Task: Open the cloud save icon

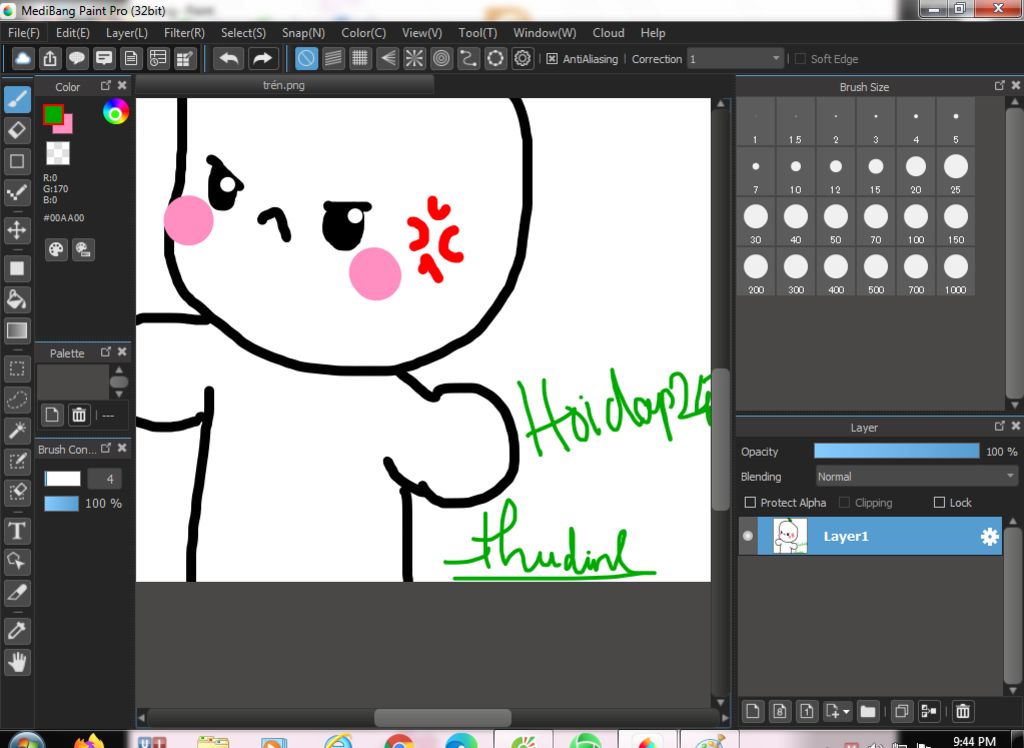Action: tap(23, 59)
